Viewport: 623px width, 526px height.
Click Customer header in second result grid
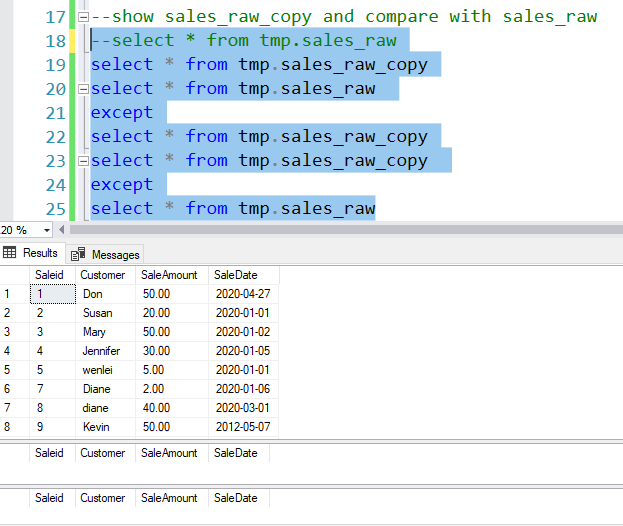pyautogui.click(x=105, y=453)
